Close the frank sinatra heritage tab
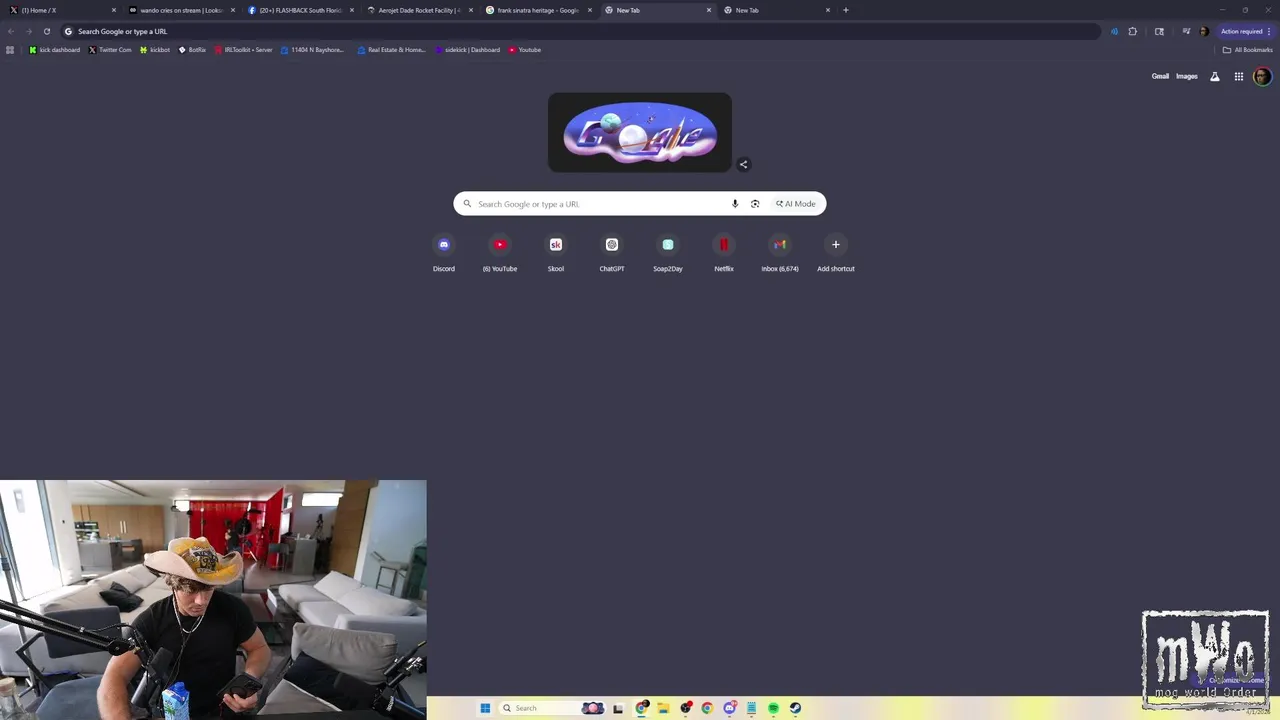This screenshot has width=1280, height=720. coord(590,10)
